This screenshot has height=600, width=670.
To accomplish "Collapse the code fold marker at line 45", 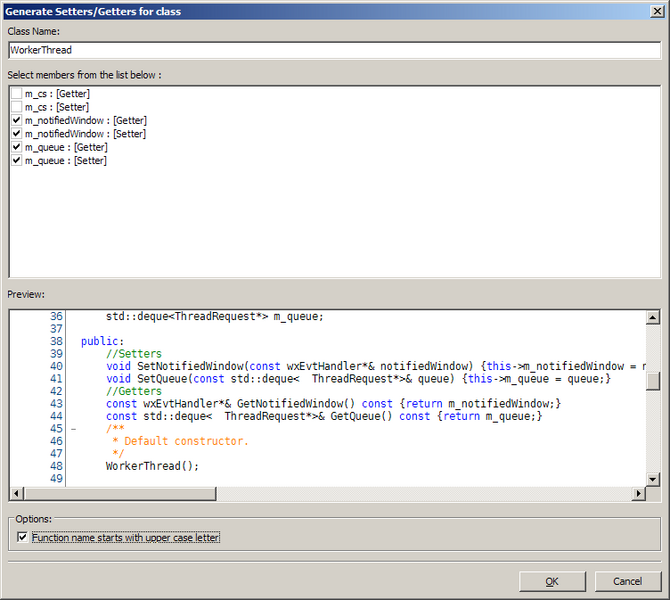I will (73, 429).
